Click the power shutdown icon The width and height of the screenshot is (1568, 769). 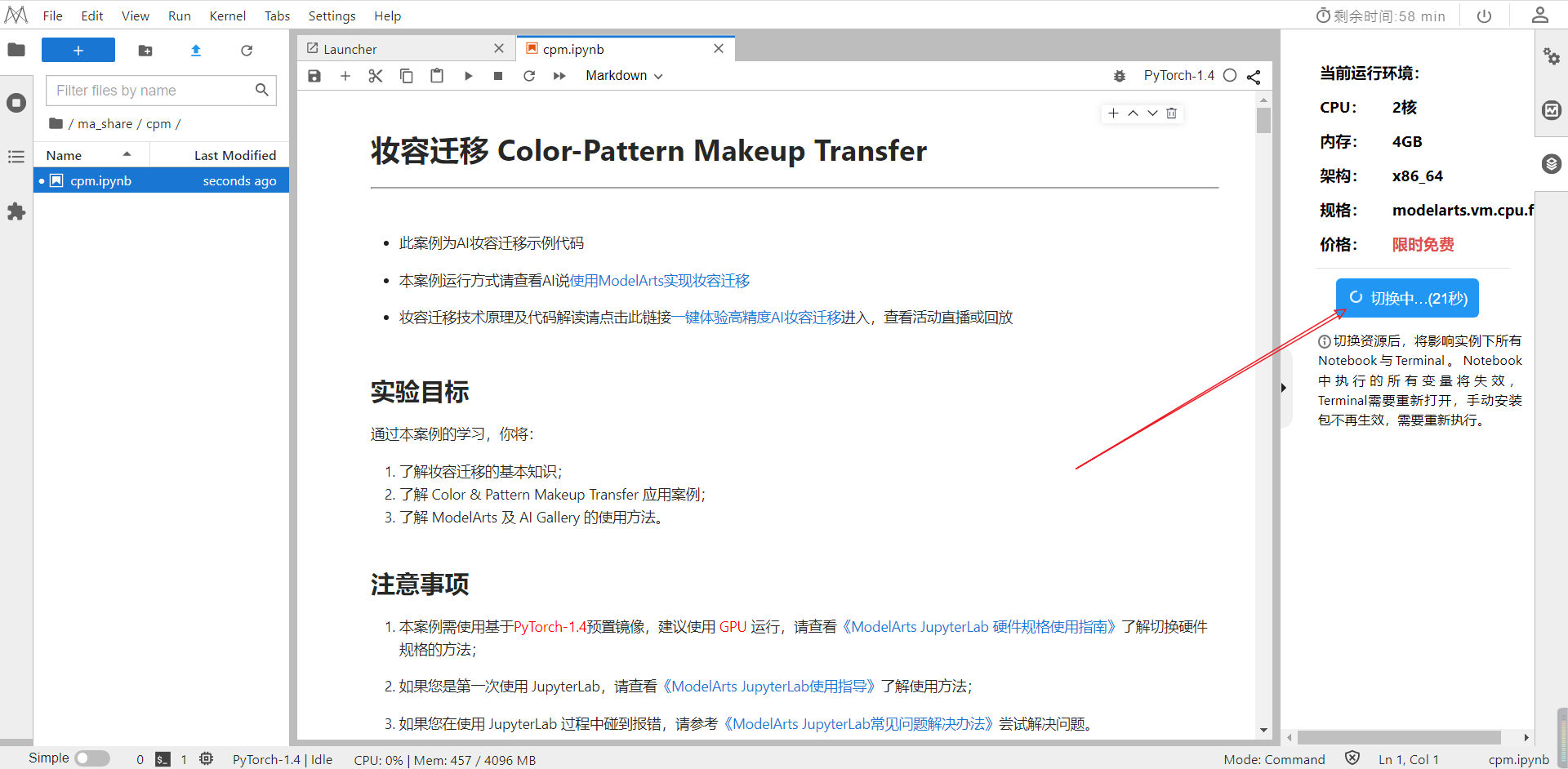(x=1485, y=16)
